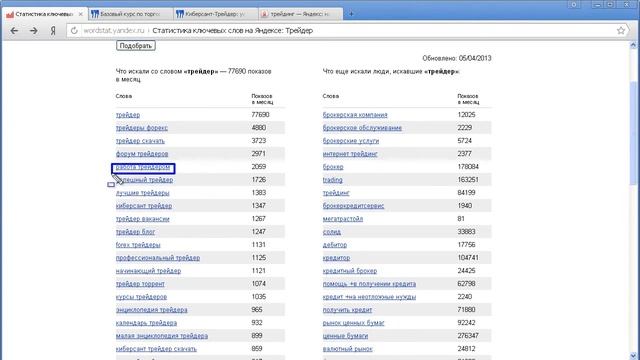Open the брокерское обслуживание link
This screenshot has width=640, height=360.
pos(362,128)
